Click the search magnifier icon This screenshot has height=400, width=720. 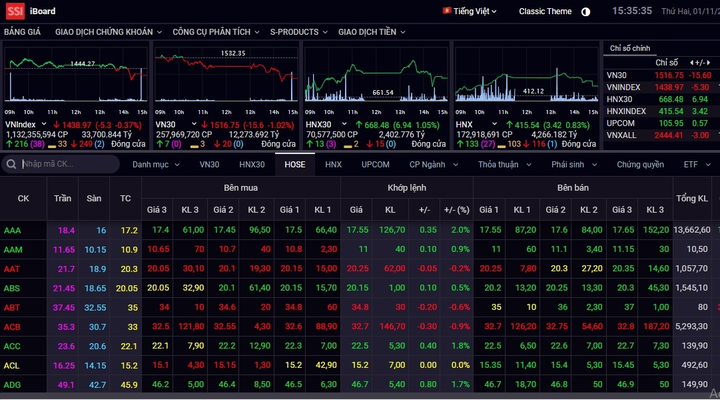click(x=15, y=164)
